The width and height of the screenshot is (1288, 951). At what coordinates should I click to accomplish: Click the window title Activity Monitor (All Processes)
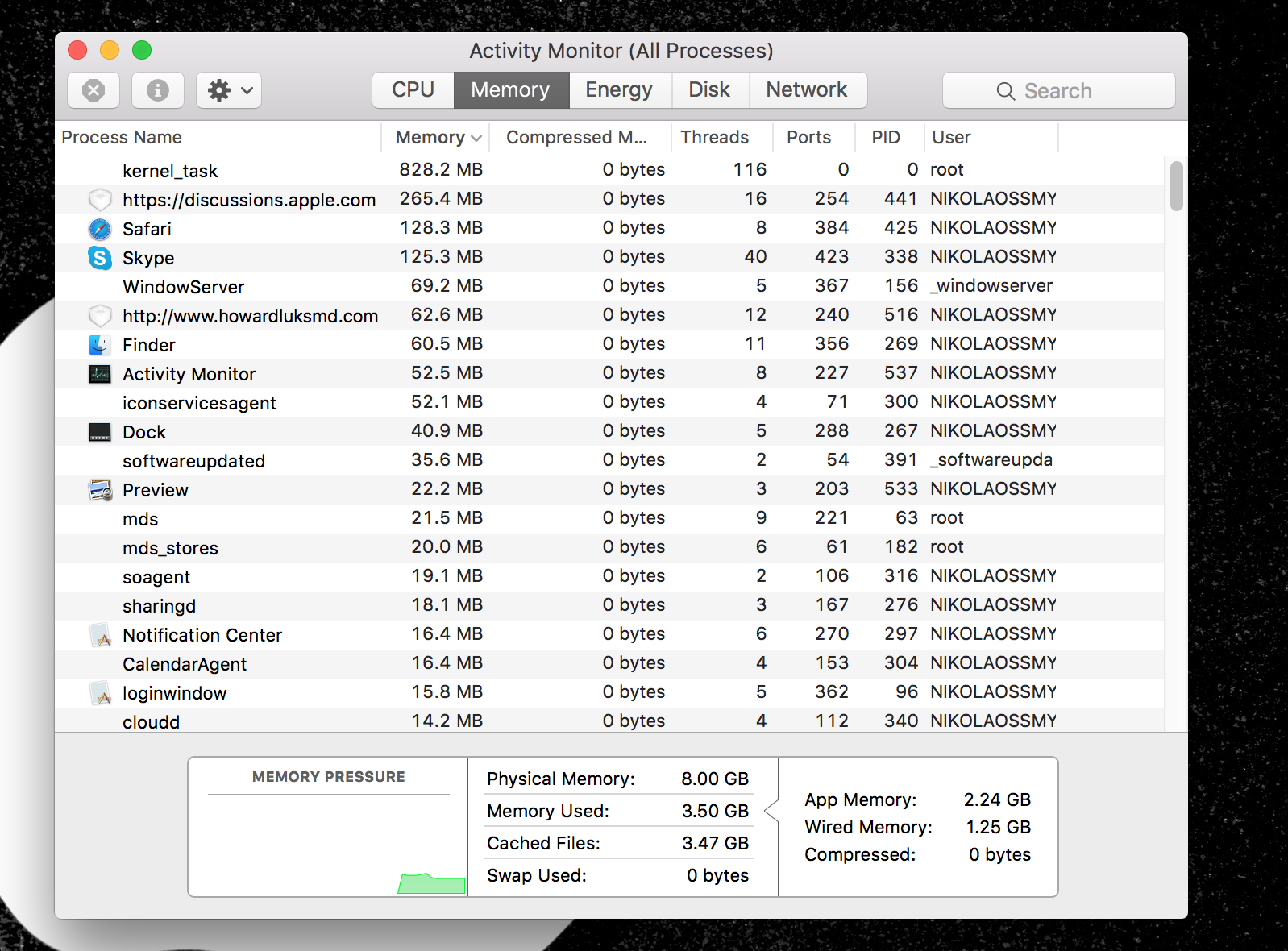621,51
